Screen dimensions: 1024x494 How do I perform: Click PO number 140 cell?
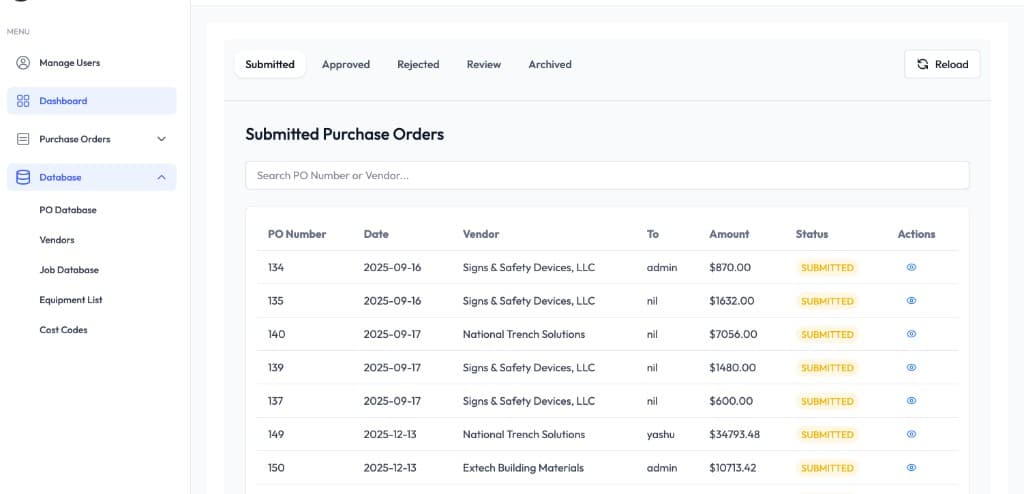pyautogui.click(x=276, y=334)
